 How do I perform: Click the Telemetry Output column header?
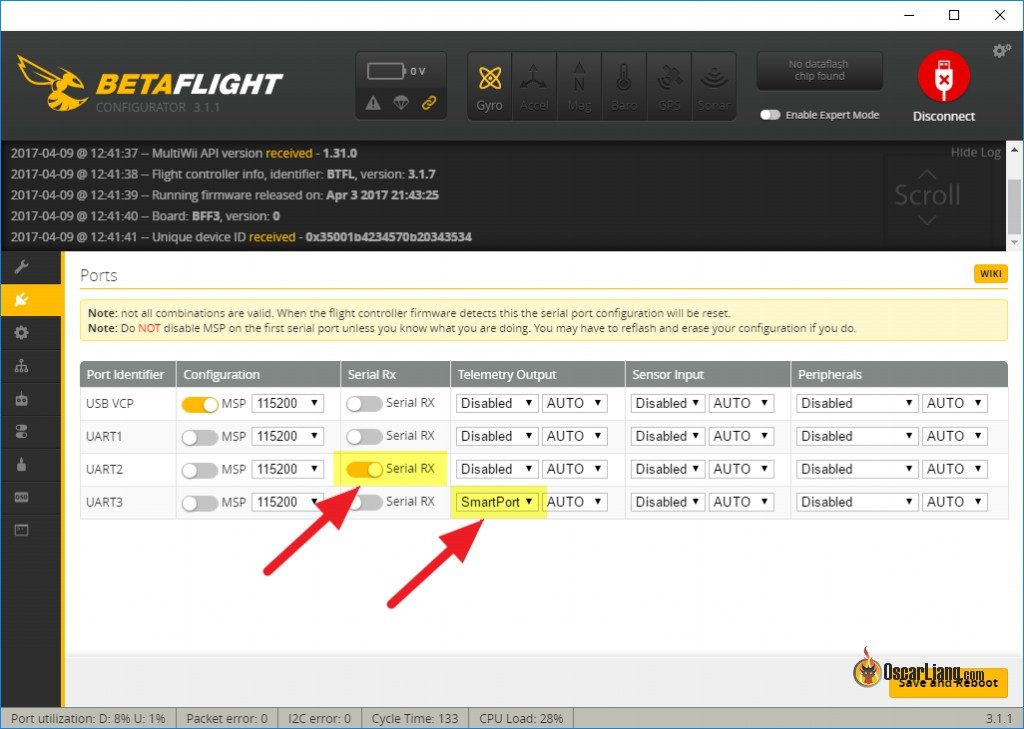point(537,374)
